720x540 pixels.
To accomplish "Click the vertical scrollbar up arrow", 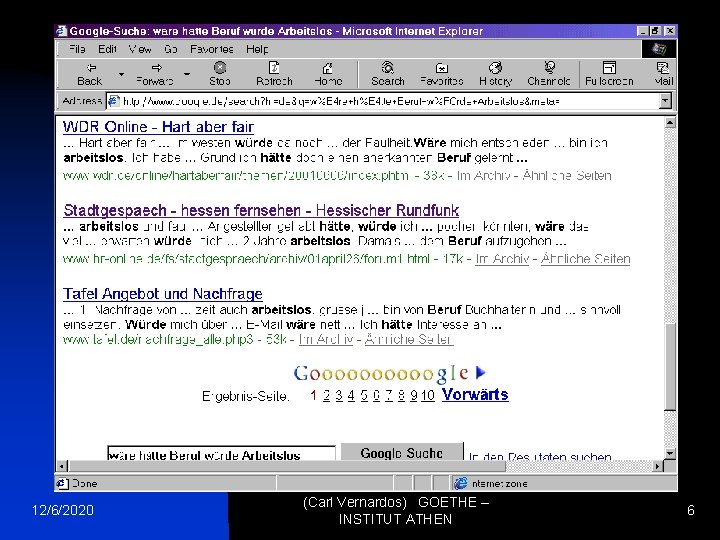I will point(670,122).
